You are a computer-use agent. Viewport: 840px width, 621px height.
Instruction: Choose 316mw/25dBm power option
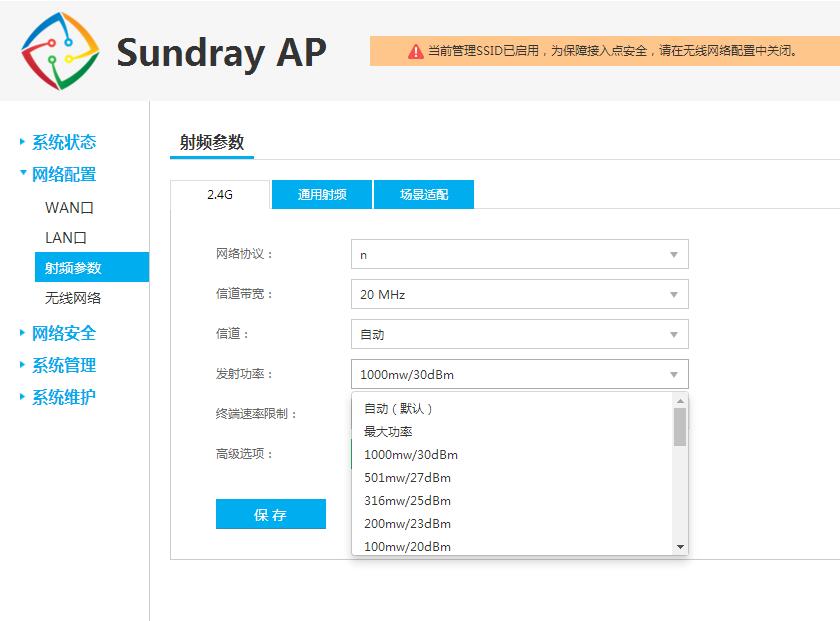[x=512, y=500]
